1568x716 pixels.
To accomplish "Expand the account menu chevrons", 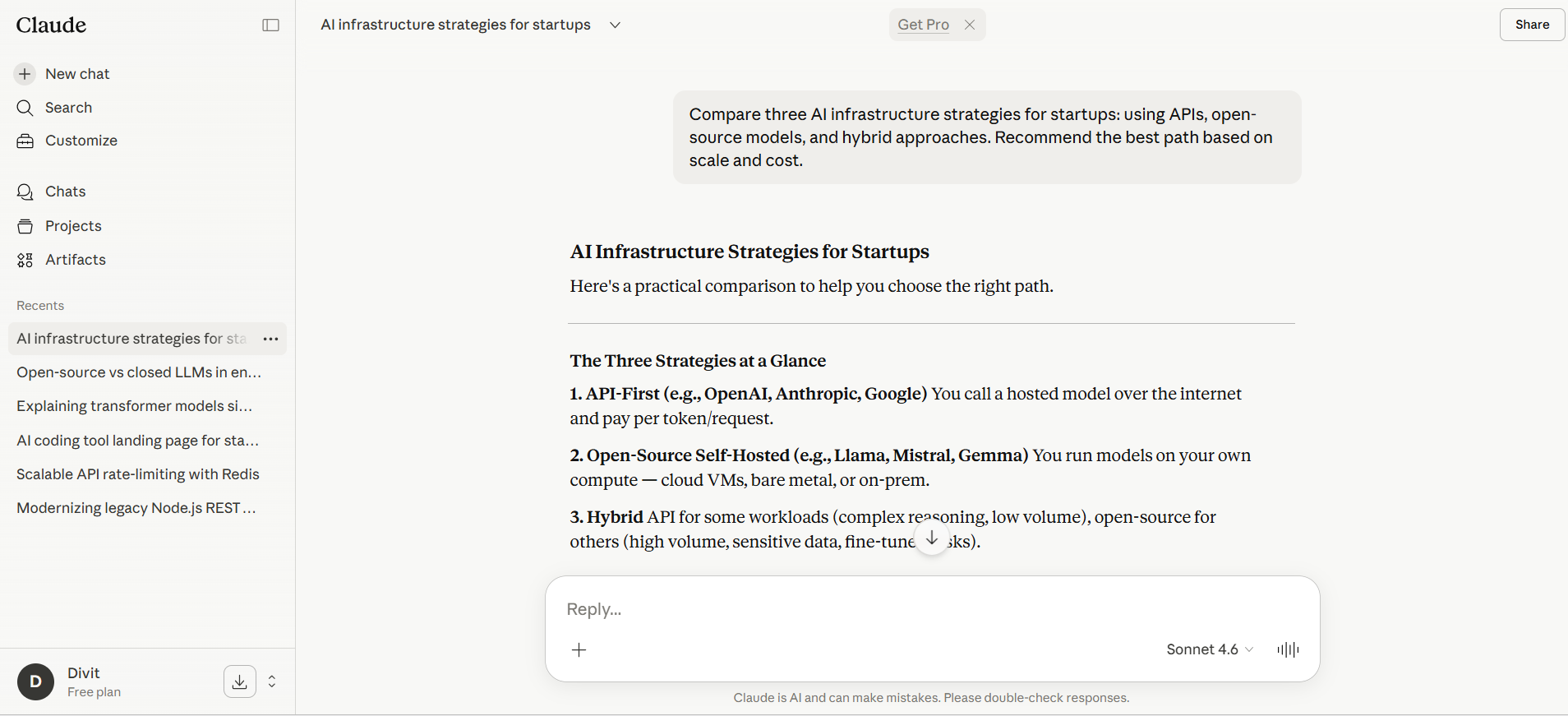I will tap(272, 681).
